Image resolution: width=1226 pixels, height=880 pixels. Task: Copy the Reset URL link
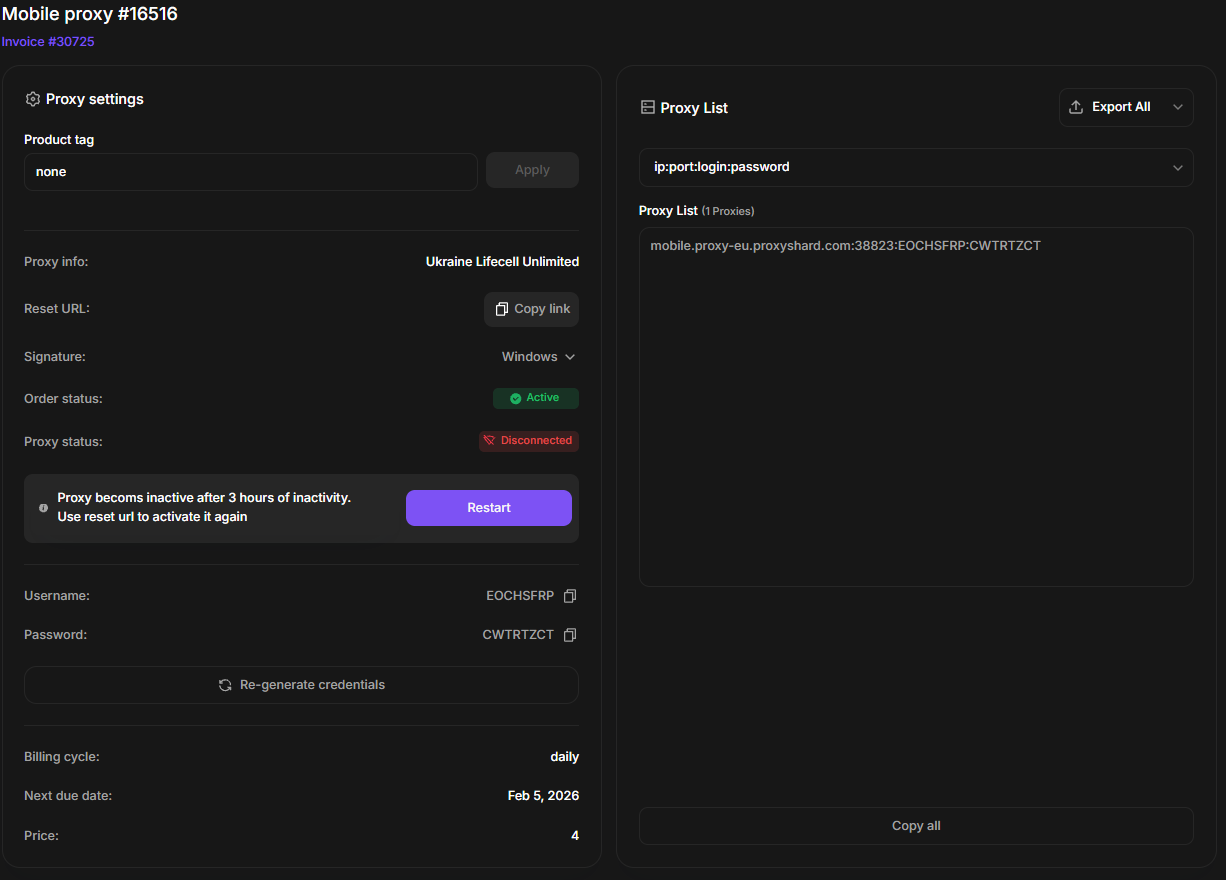click(x=531, y=309)
